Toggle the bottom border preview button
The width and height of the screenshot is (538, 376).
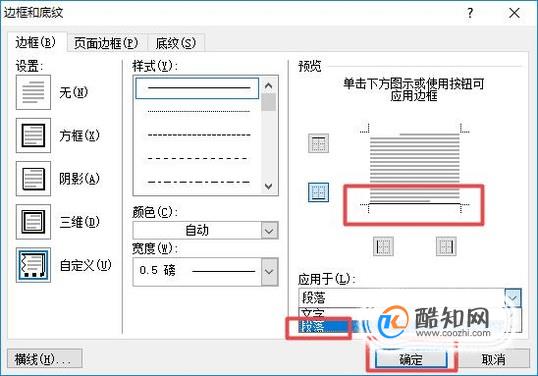(318, 192)
